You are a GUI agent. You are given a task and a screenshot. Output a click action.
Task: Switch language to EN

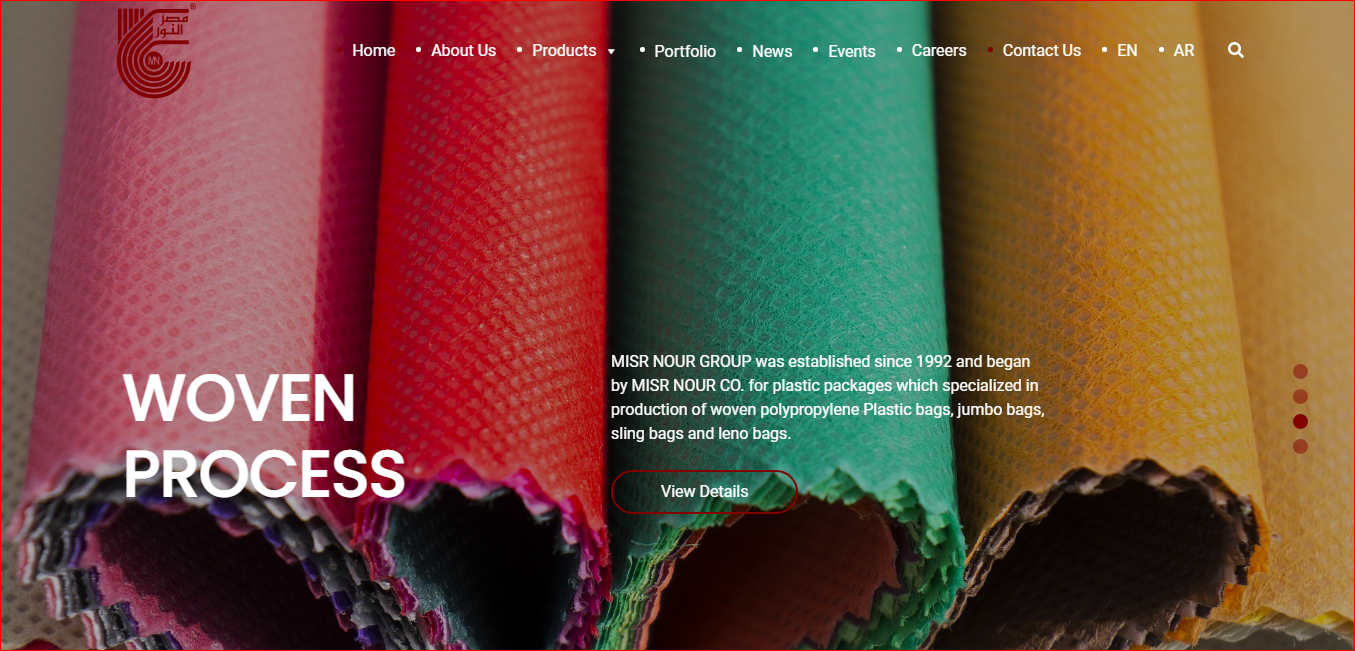[1127, 50]
